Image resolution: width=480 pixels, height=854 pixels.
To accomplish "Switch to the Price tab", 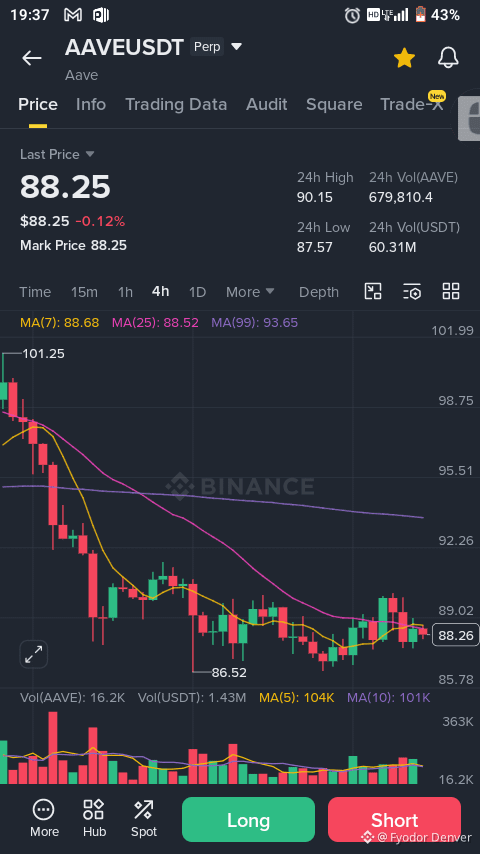I will point(38,105).
